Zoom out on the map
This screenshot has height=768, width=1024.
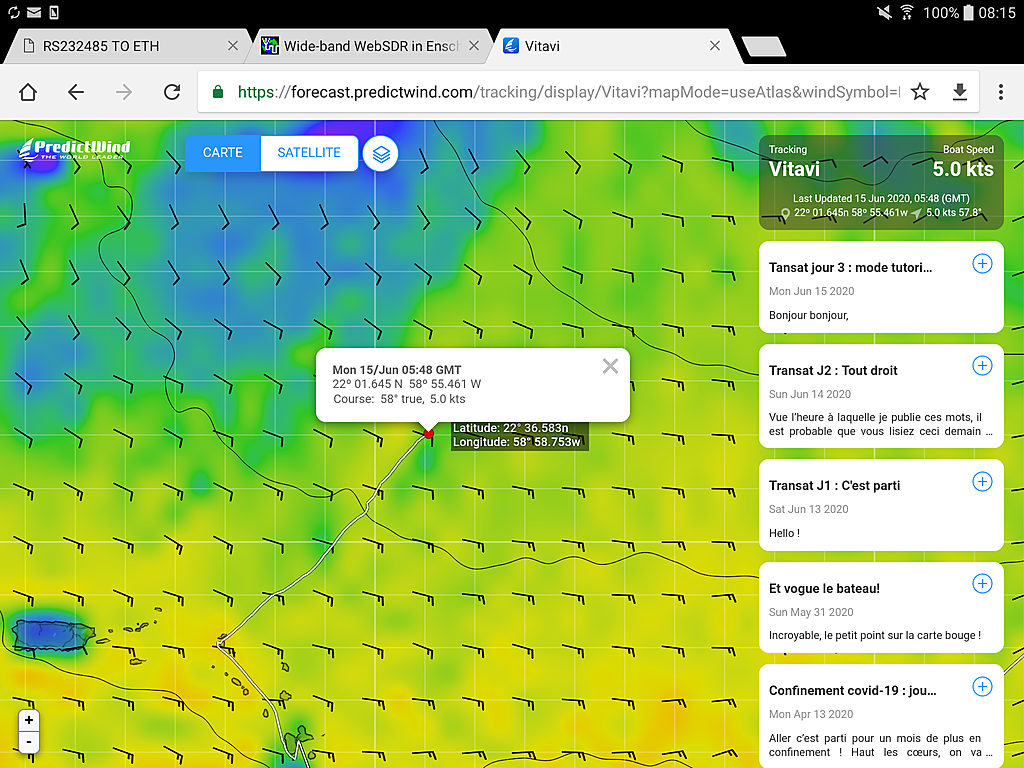(29, 743)
